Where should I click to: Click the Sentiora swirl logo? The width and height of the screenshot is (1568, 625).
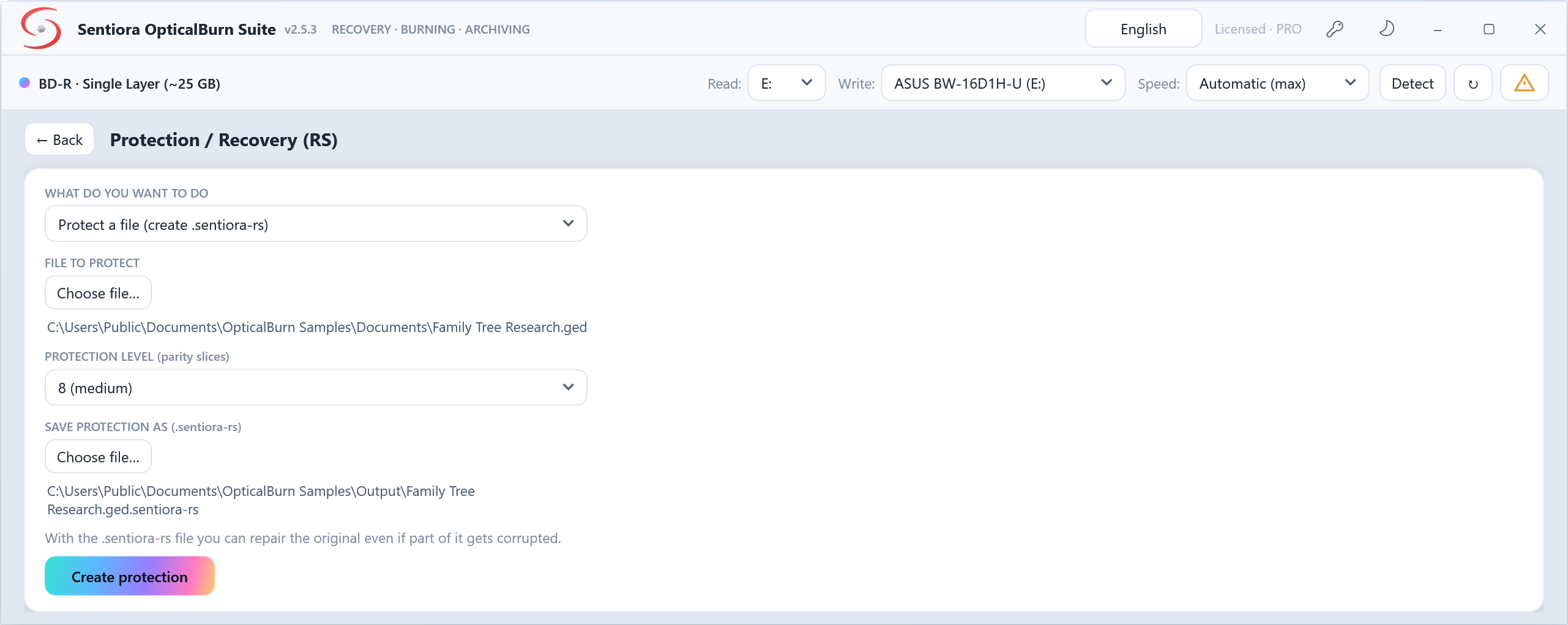[x=41, y=28]
